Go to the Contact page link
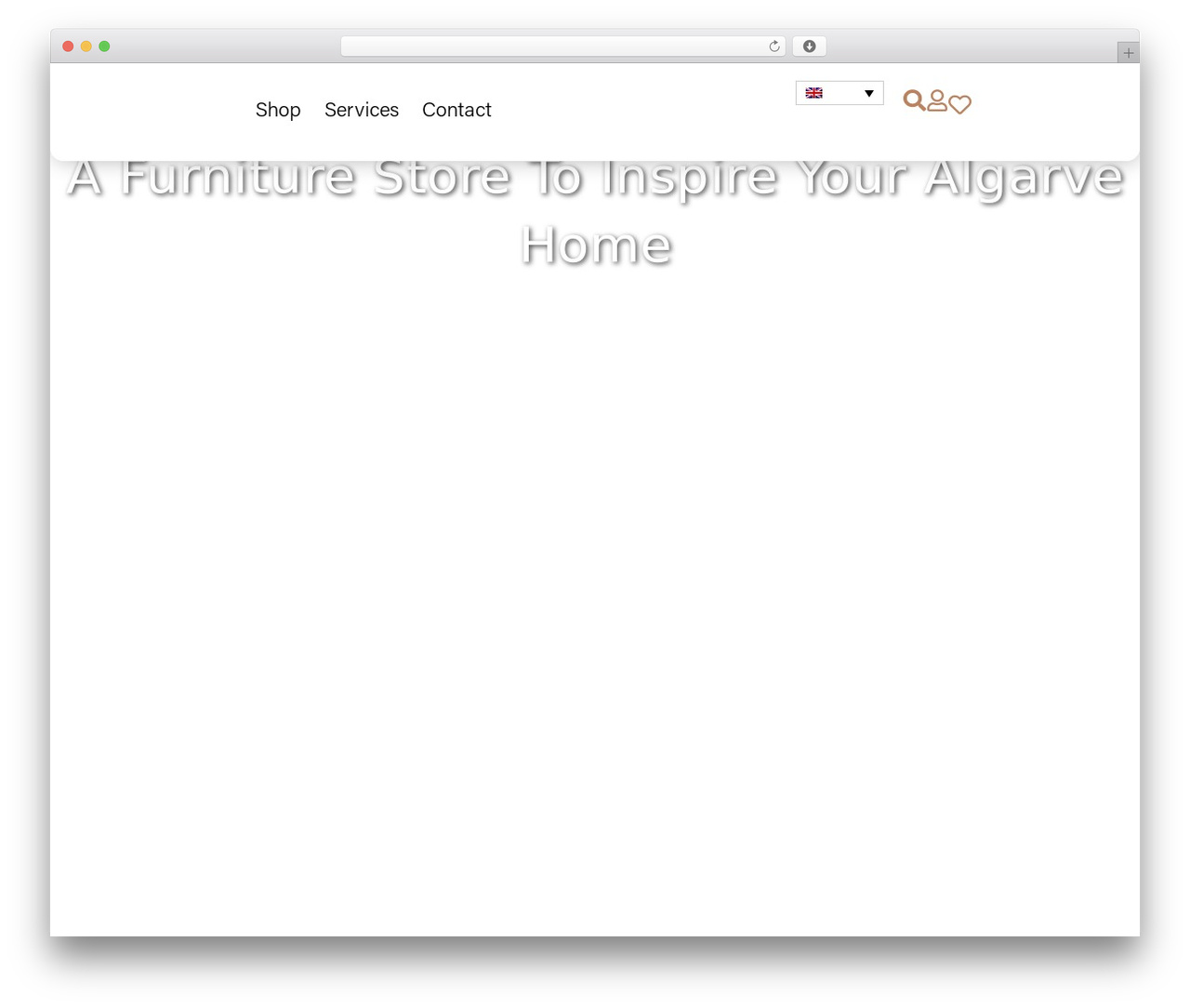 click(456, 110)
